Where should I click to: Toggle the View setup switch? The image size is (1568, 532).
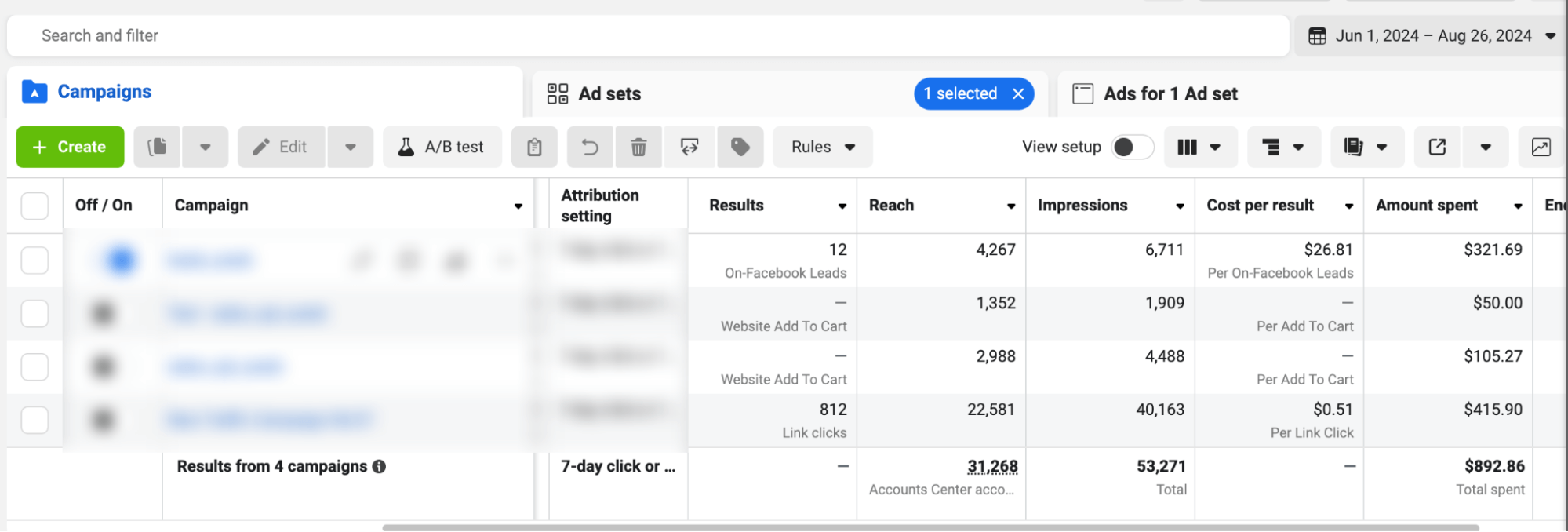pos(1132,147)
